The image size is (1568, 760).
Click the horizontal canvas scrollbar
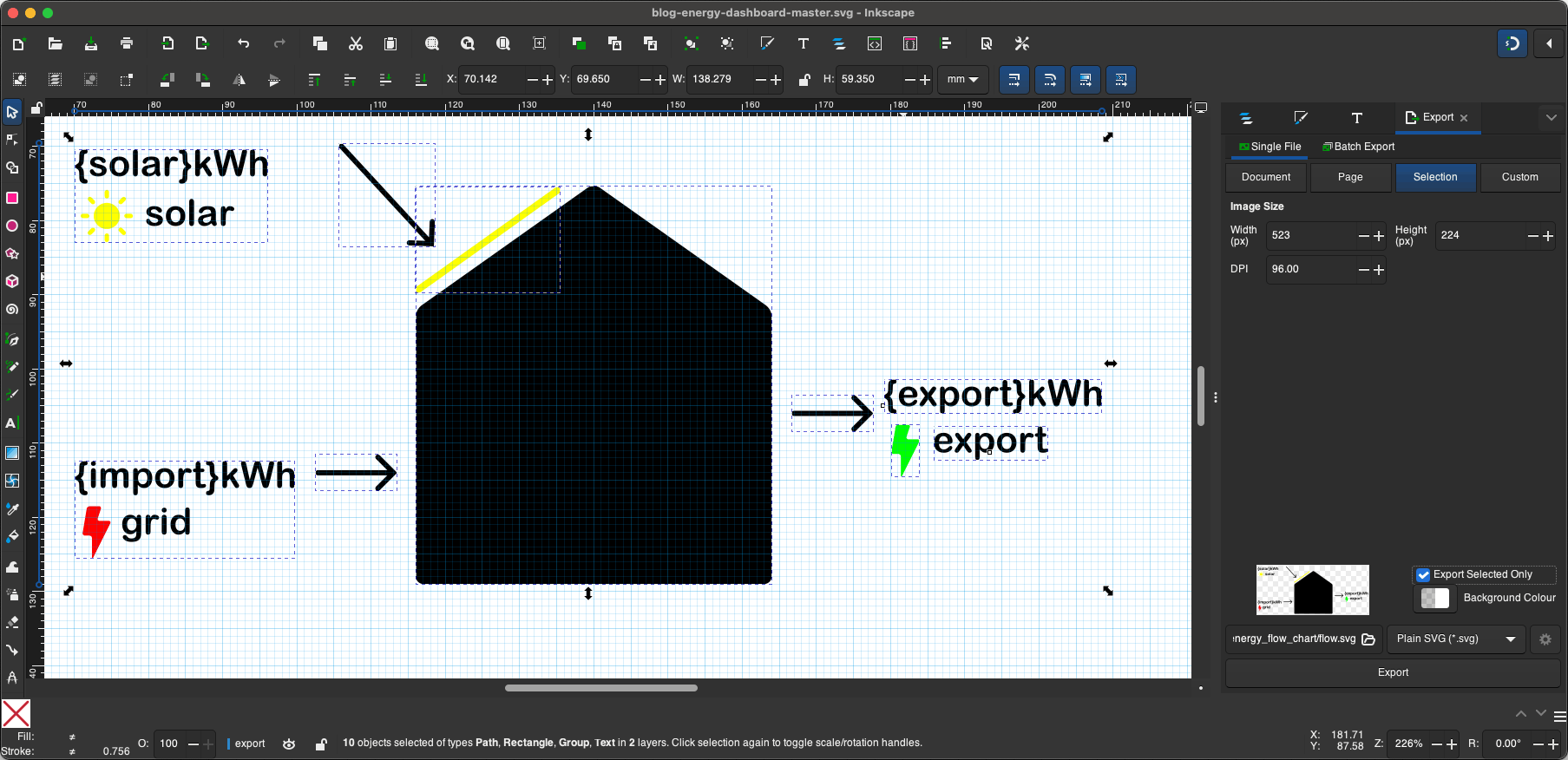tap(601, 688)
